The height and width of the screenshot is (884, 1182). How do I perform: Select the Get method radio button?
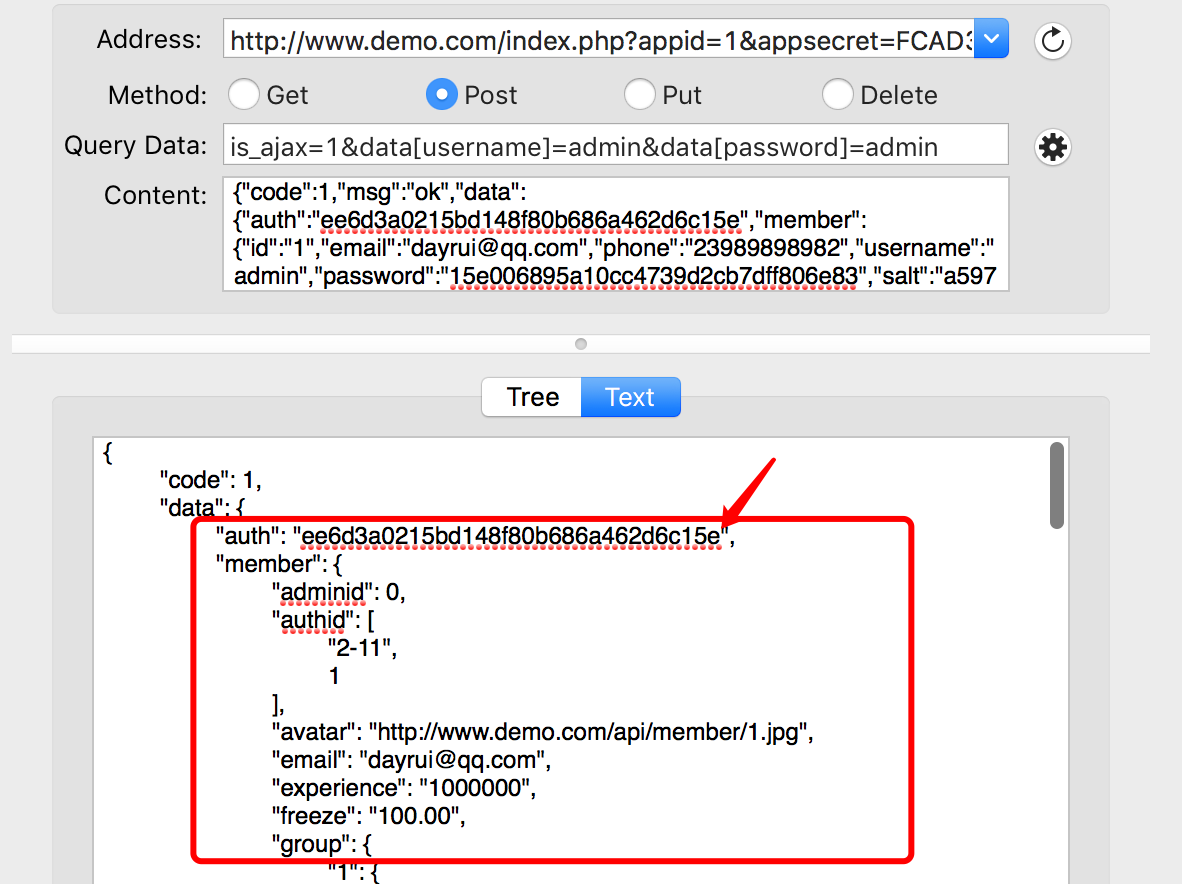(x=244, y=95)
